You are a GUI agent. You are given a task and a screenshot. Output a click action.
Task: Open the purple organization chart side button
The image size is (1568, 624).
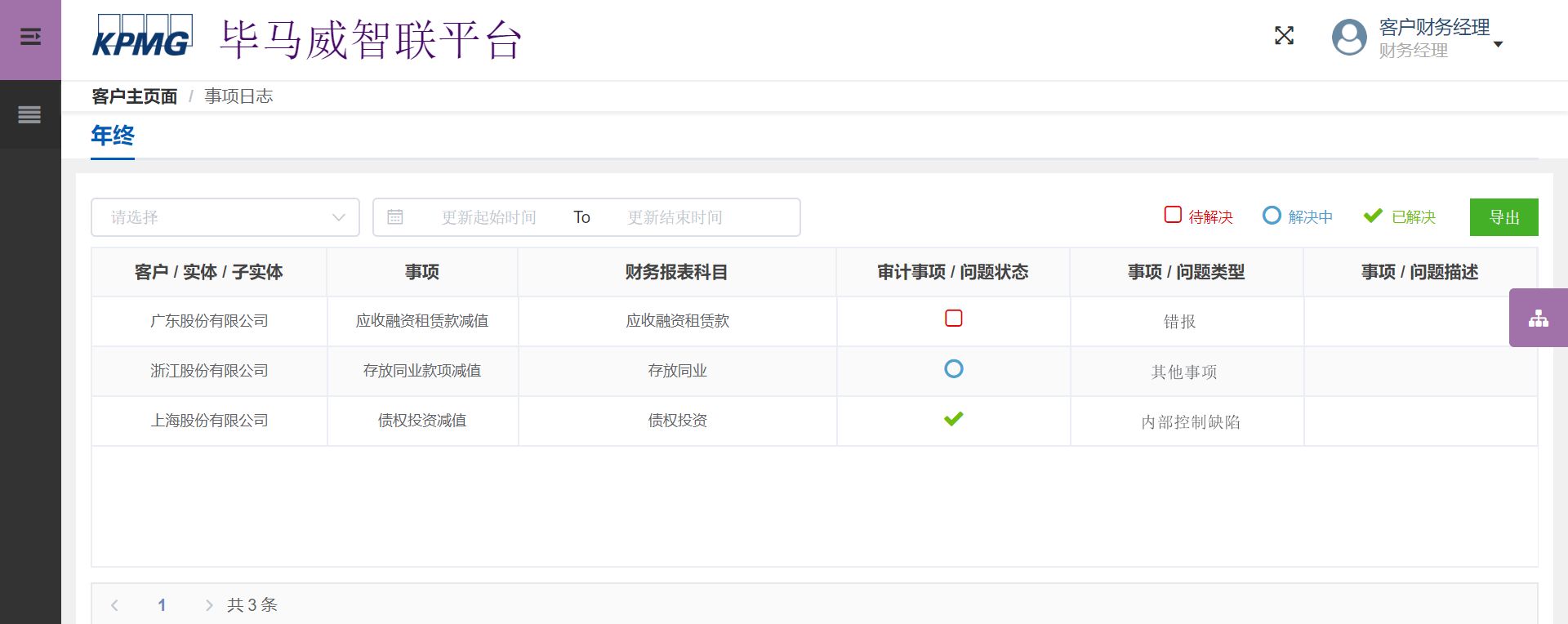point(1538,318)
